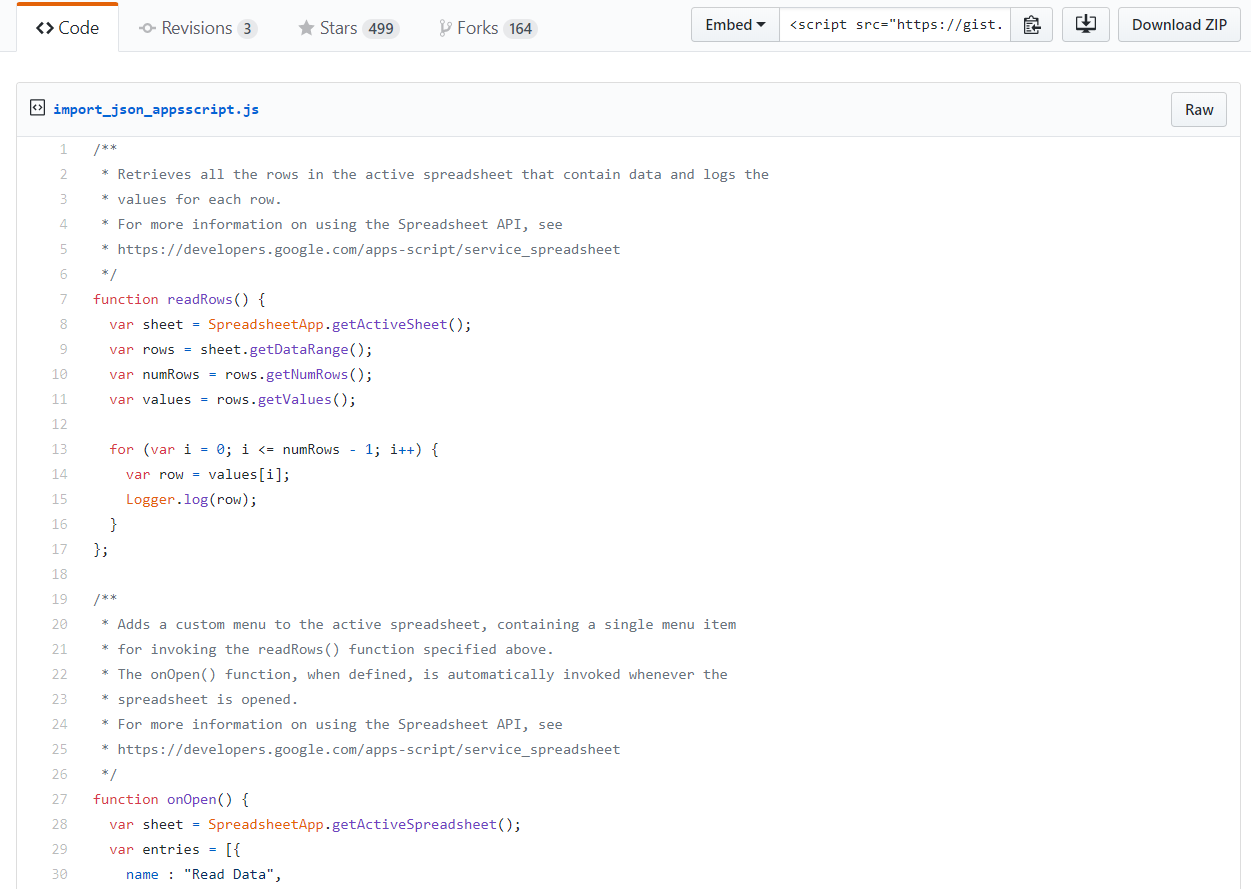The image size is (1251, 889).
Task: Click the save gist to desktop icon
Action: point(1085,25)
